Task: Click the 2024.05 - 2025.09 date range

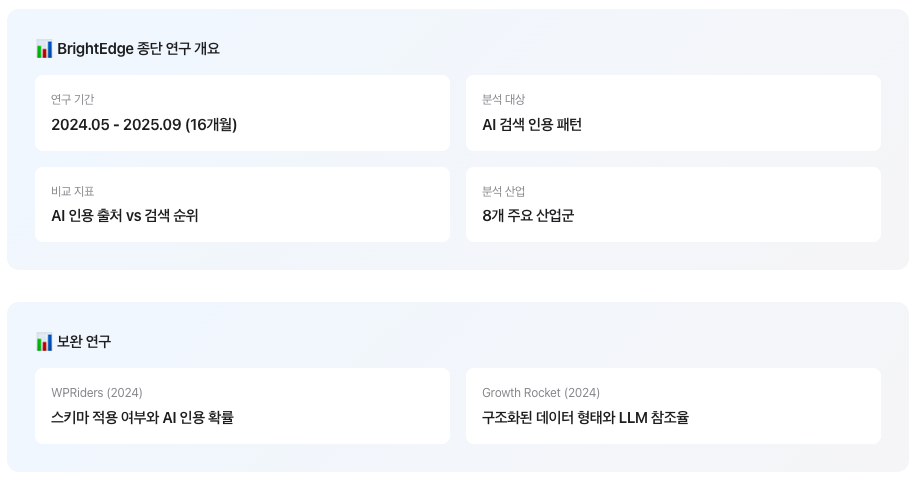Action: (x=116, y=125)
